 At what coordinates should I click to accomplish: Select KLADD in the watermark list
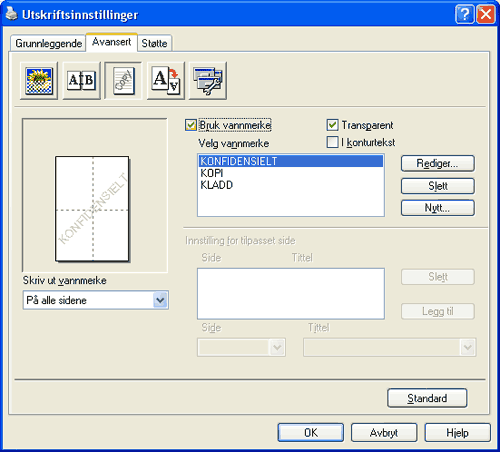click(216, 185)
